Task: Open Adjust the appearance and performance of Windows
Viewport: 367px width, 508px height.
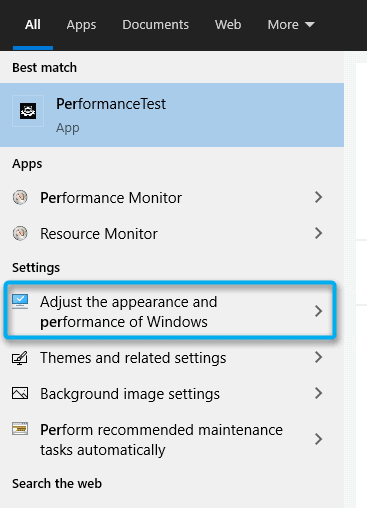Action: point(170,311)
